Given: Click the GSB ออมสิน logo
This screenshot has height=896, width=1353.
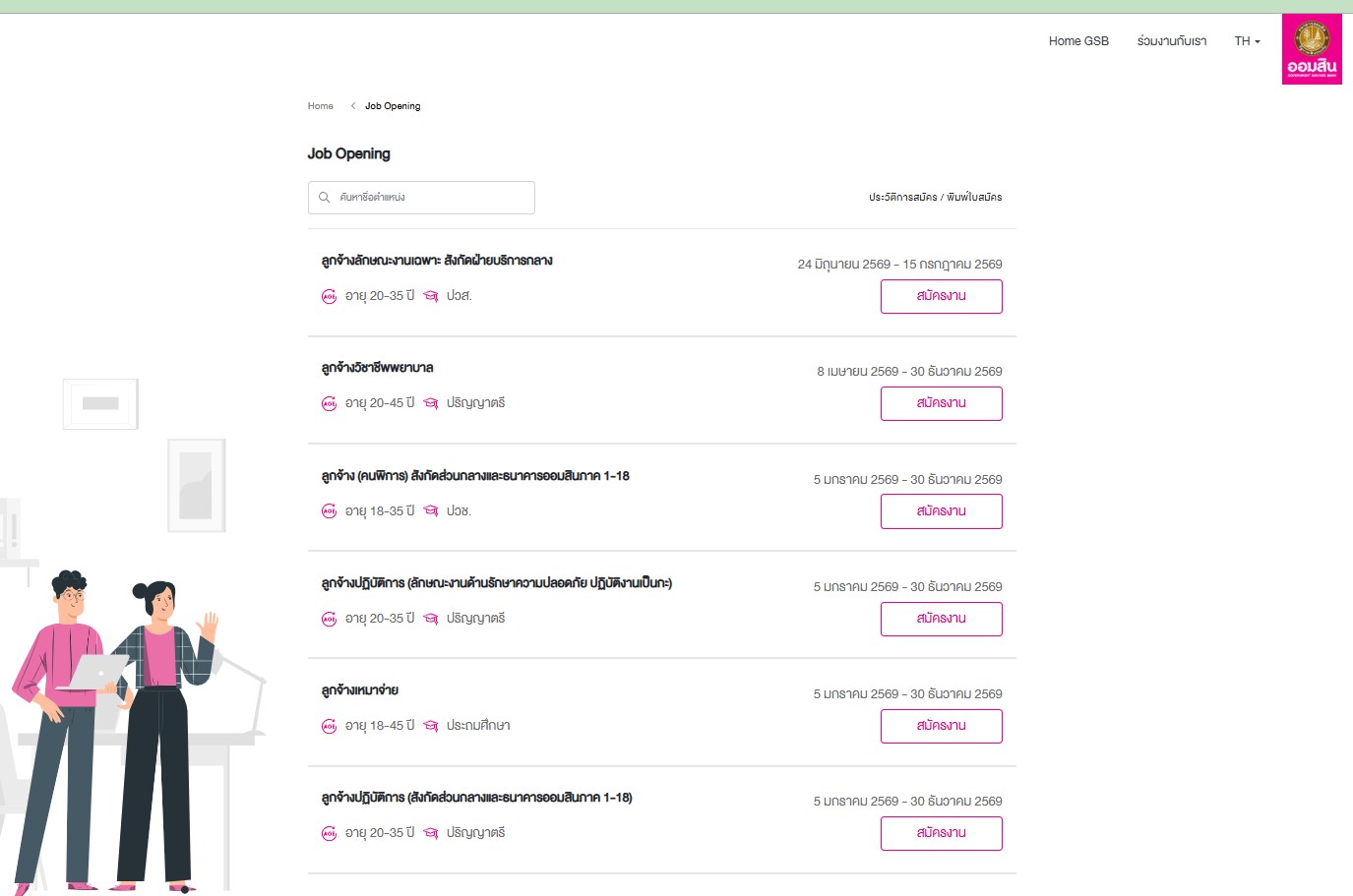Looking at the screenshot, I should coord(1312,49).
